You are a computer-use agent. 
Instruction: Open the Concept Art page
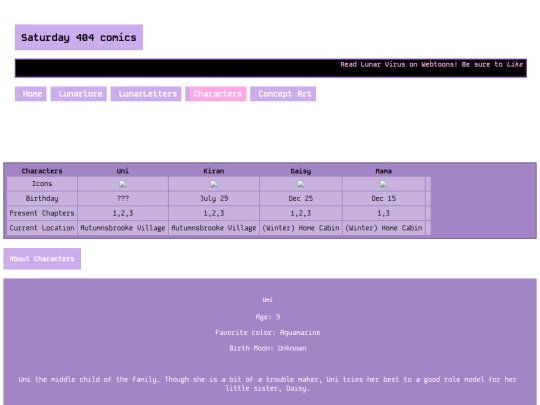coord(283,94)
